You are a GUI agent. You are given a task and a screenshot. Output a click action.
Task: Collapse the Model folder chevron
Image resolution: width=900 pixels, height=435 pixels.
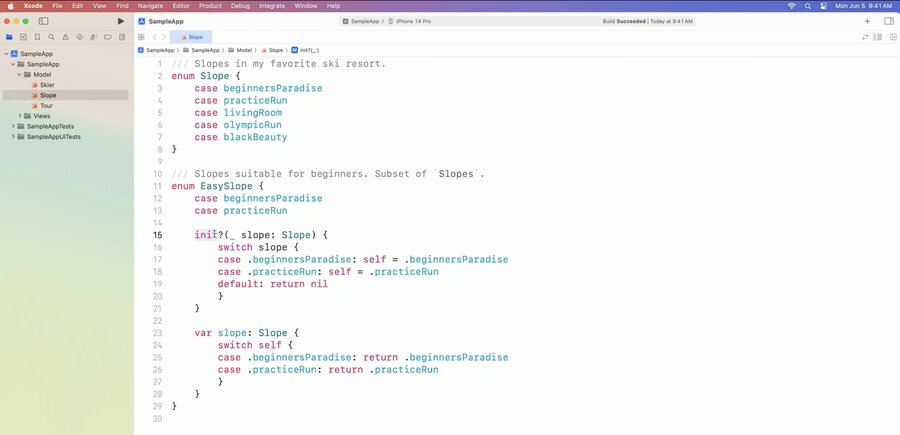pos(19,75)
